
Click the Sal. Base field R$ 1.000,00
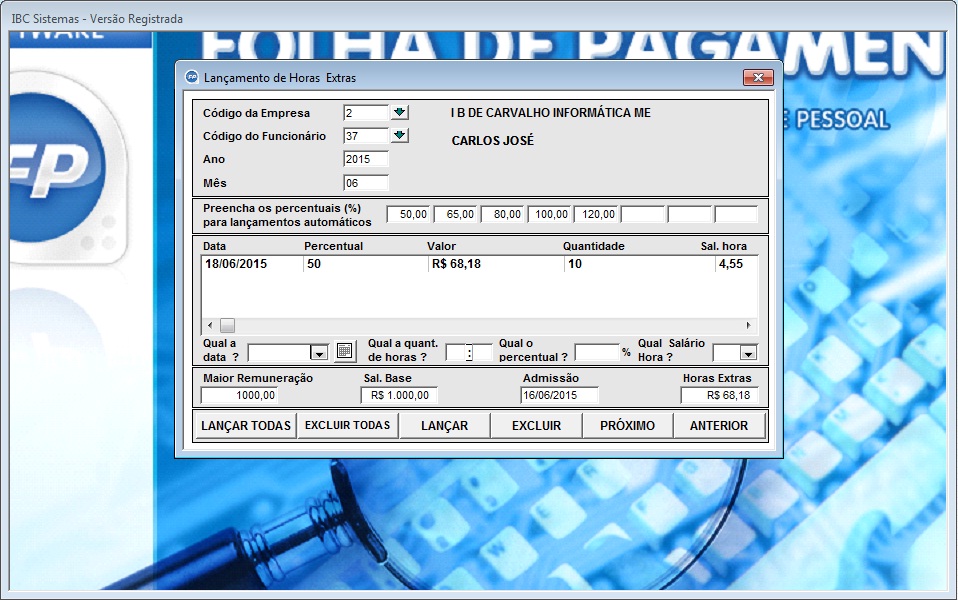pos(399,395)
